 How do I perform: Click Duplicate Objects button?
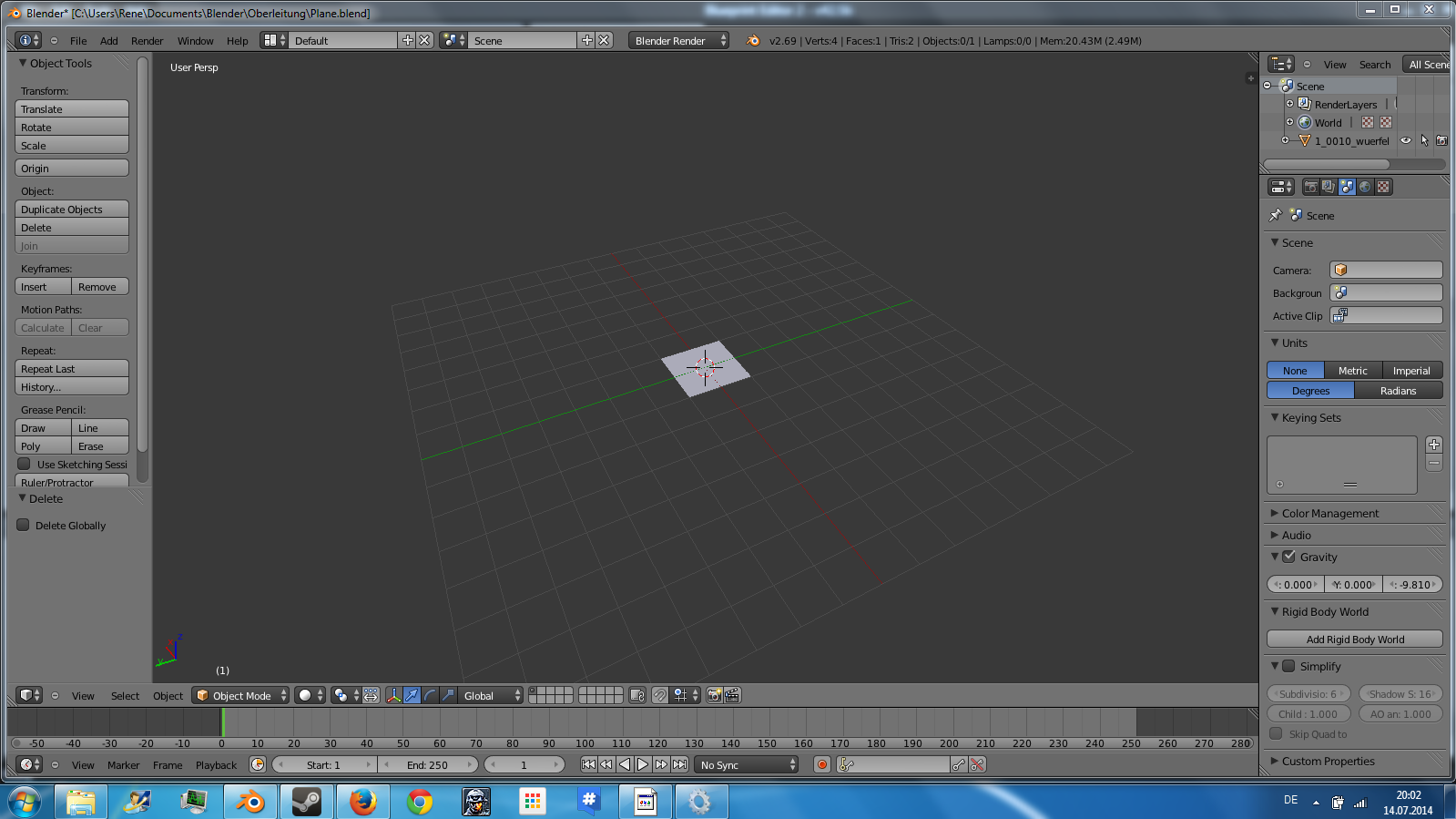(72, 209)
